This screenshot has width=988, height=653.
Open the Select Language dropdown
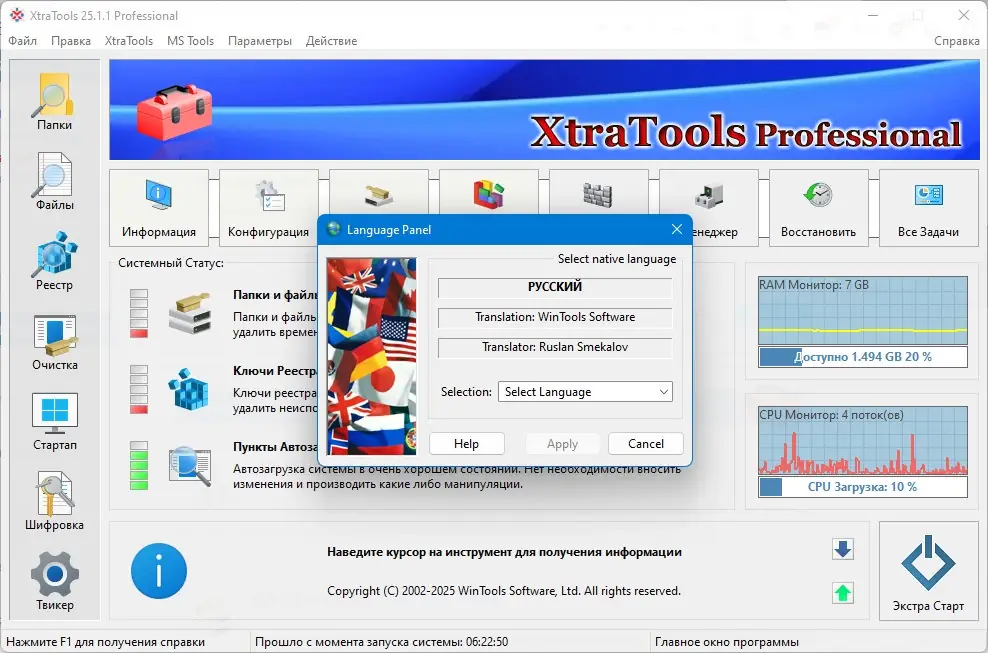(x=585, y=391)
